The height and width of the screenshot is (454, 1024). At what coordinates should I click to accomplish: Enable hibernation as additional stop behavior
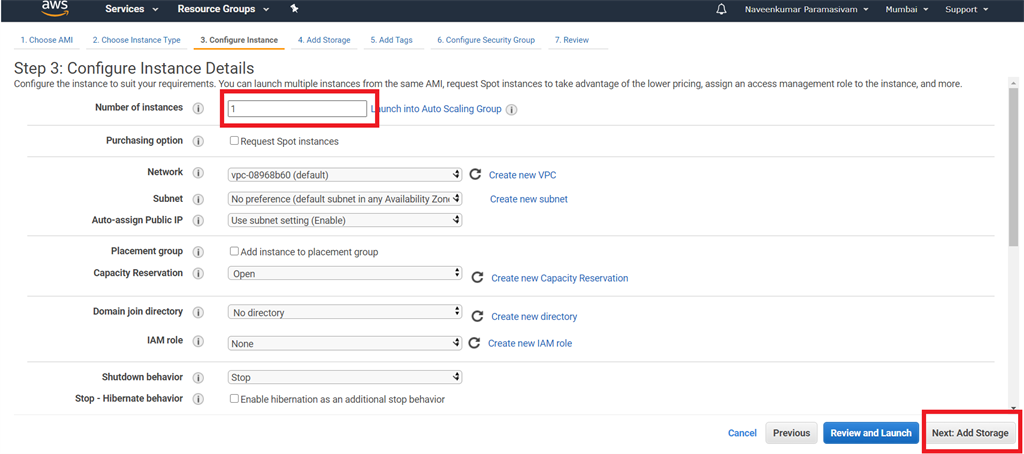point(234,398)
